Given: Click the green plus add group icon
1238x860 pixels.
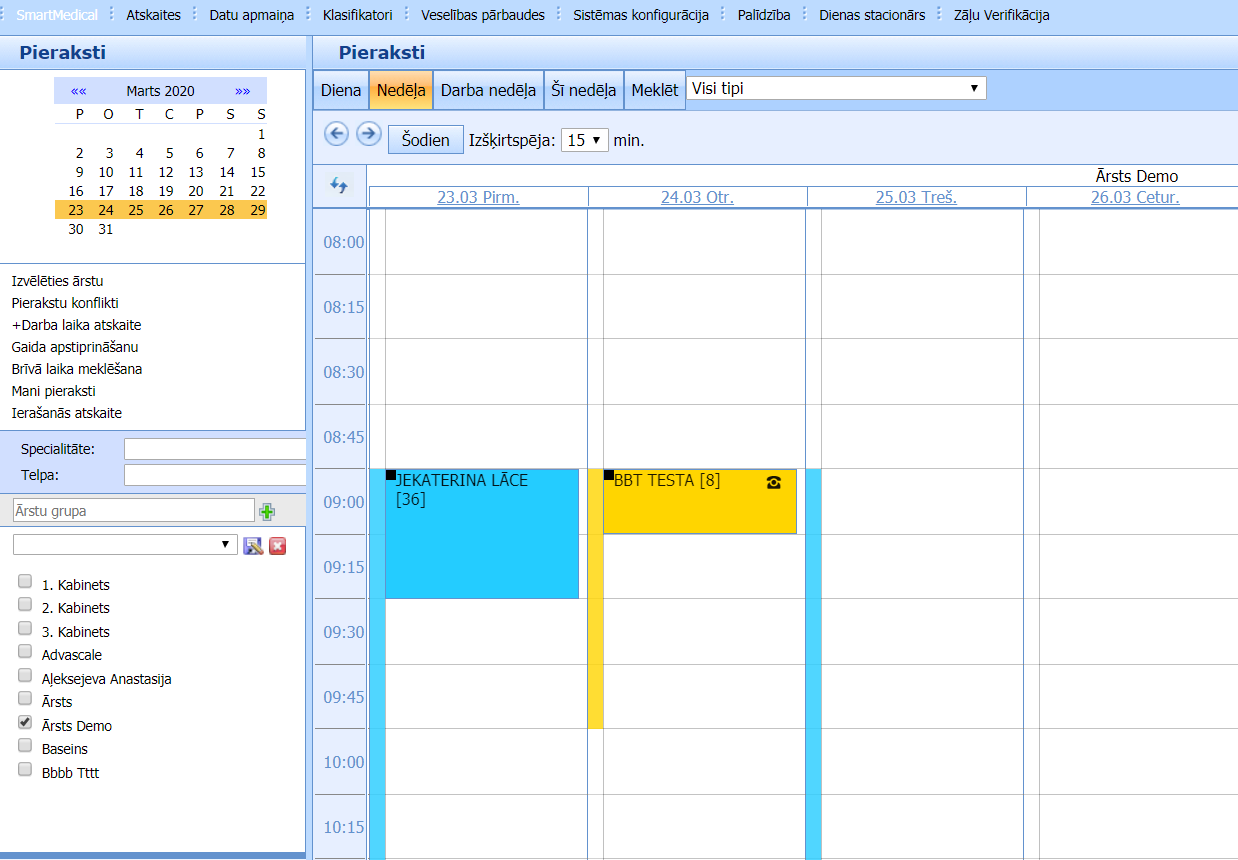Looking at the screenshot, I should coord(267,512).
